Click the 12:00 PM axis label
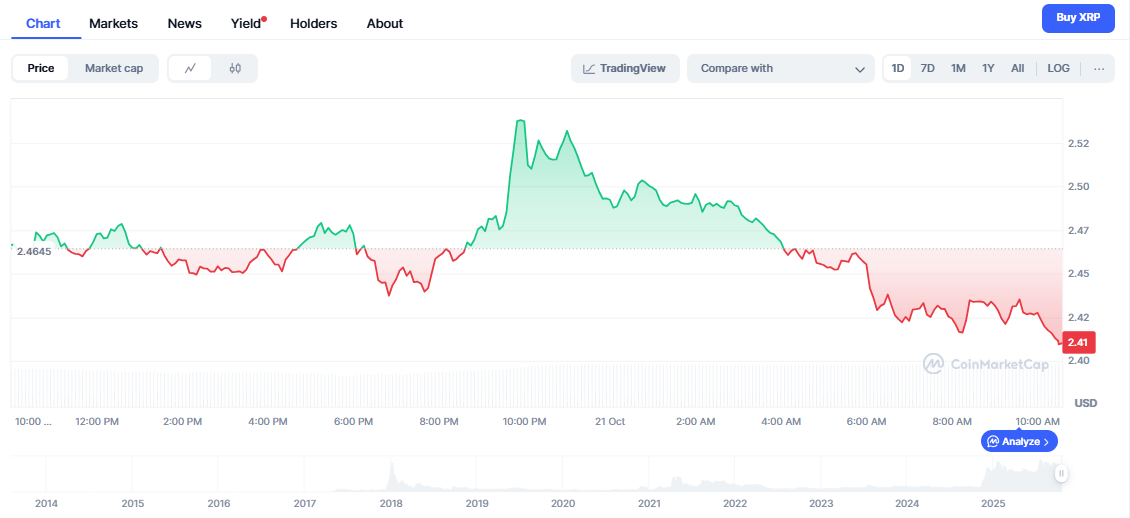Image resolution: width=1130 pixels, height=518 pixels. click(x=97, y=421)
